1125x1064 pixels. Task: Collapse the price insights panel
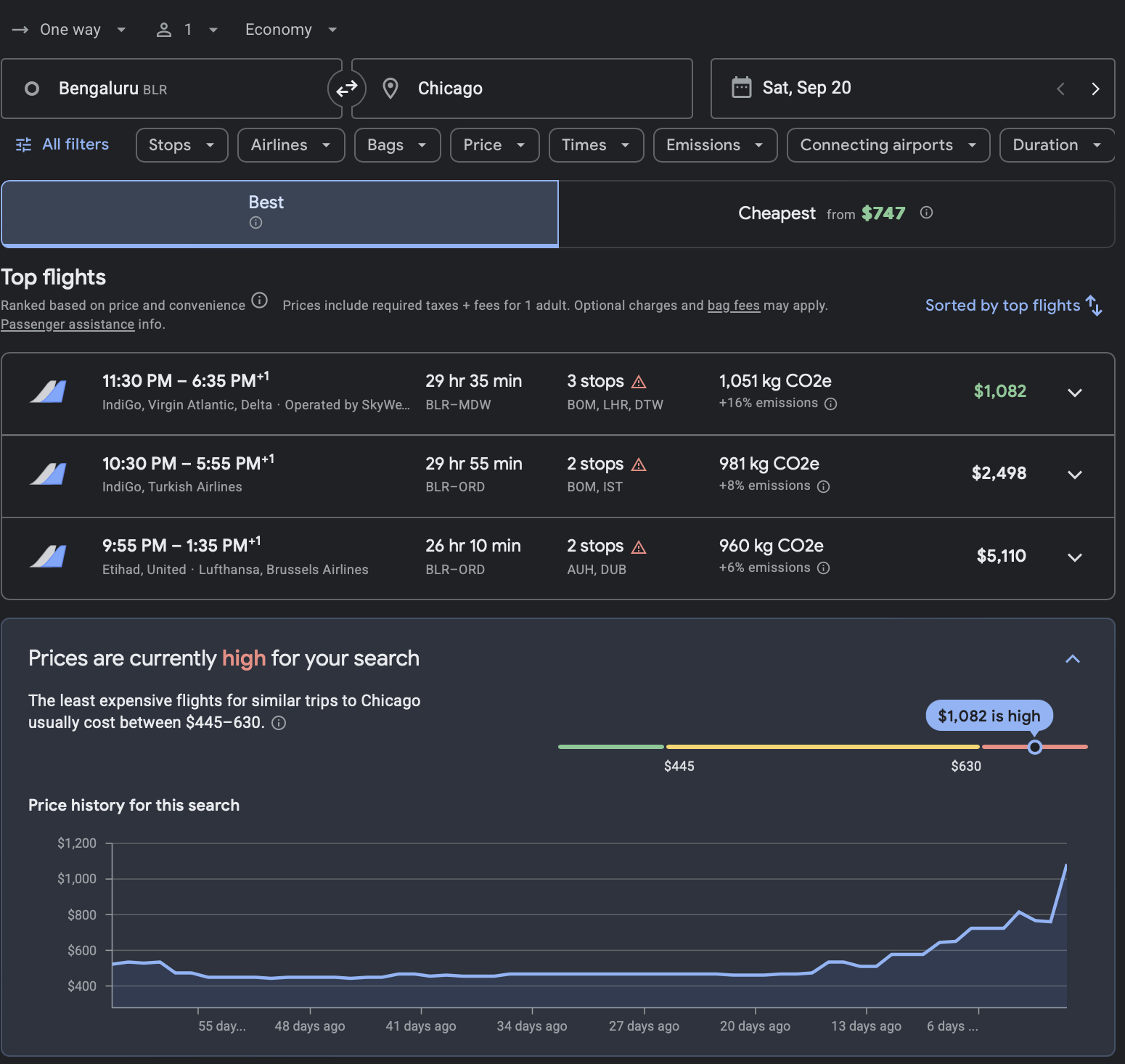point(1073,659)
